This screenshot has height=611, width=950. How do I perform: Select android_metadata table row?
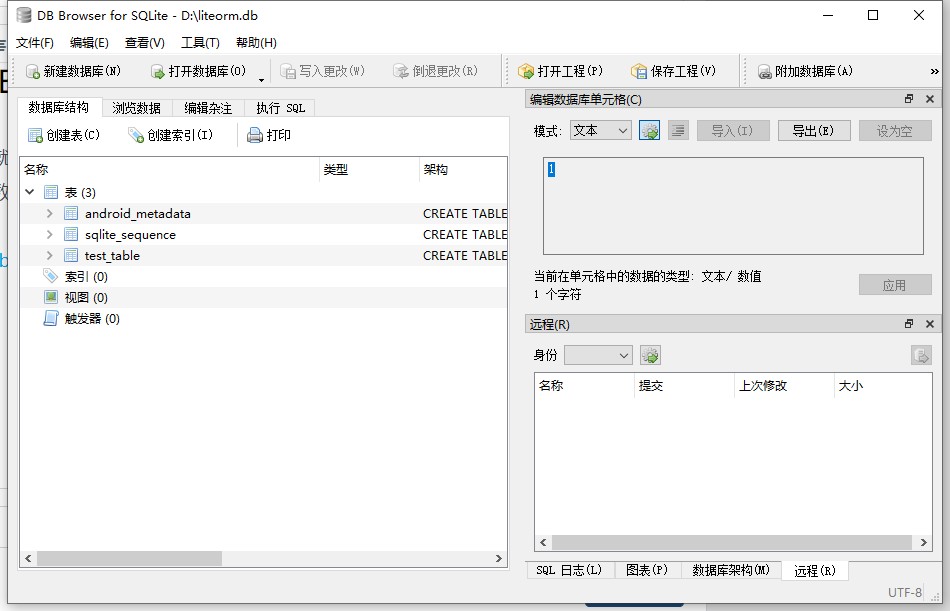264,213
